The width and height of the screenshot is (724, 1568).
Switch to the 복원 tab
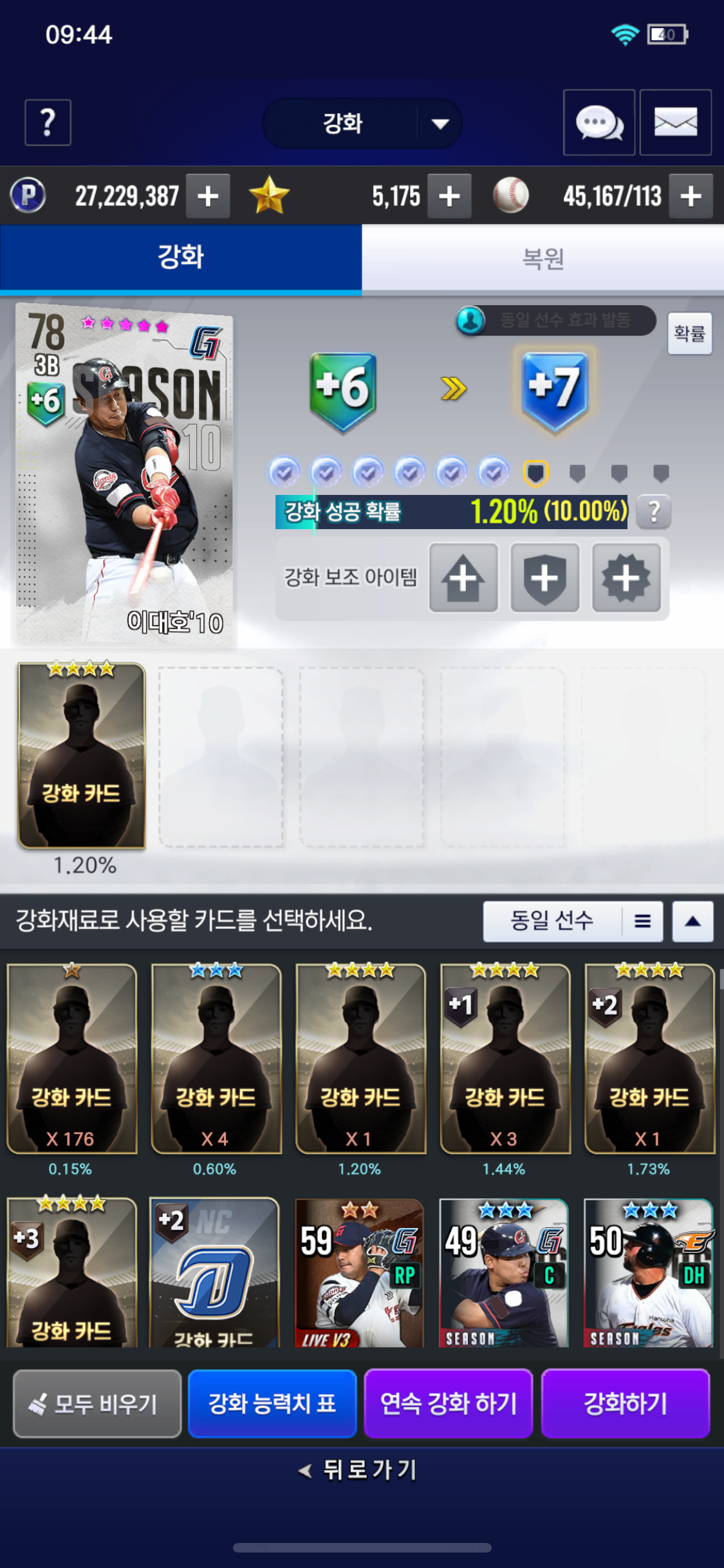543,257
